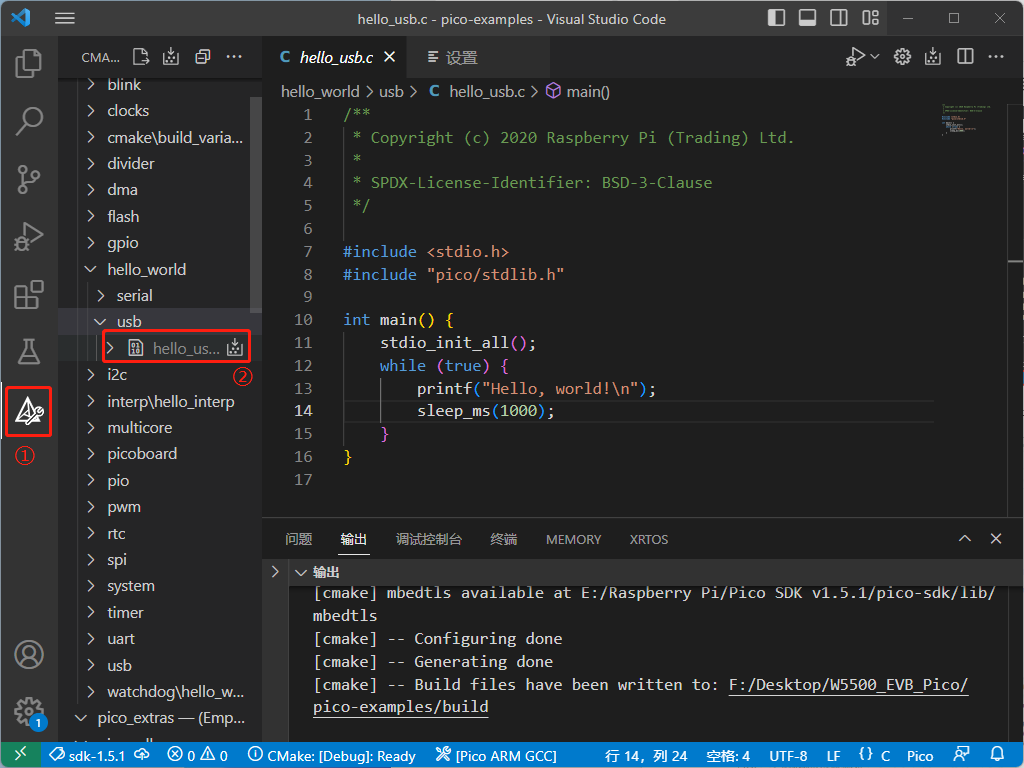Open the Extensions view
Screen dimensions: 1024x768
(29, 296)
